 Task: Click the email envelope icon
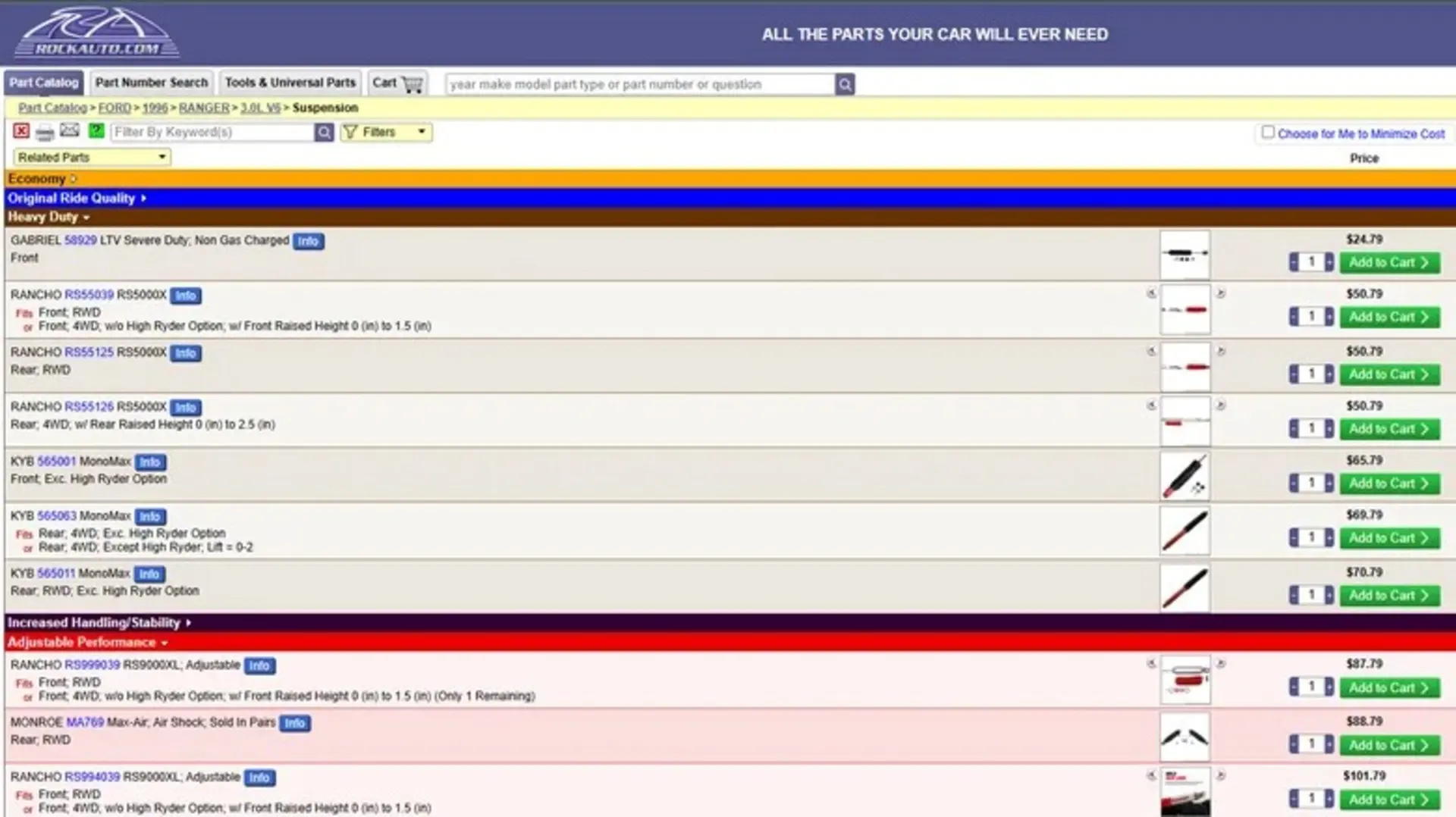coord(70,130)
